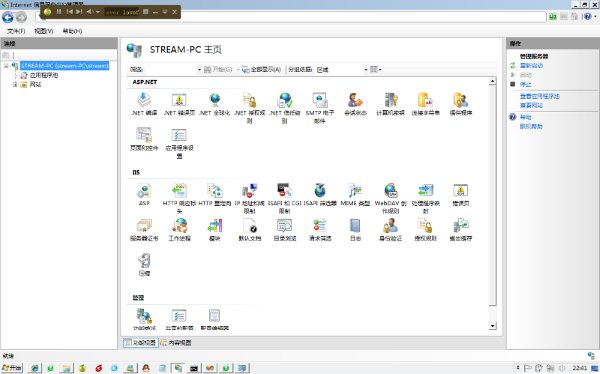Open the 共享的配置 (Shared Configuration) feature

[179, 319]
